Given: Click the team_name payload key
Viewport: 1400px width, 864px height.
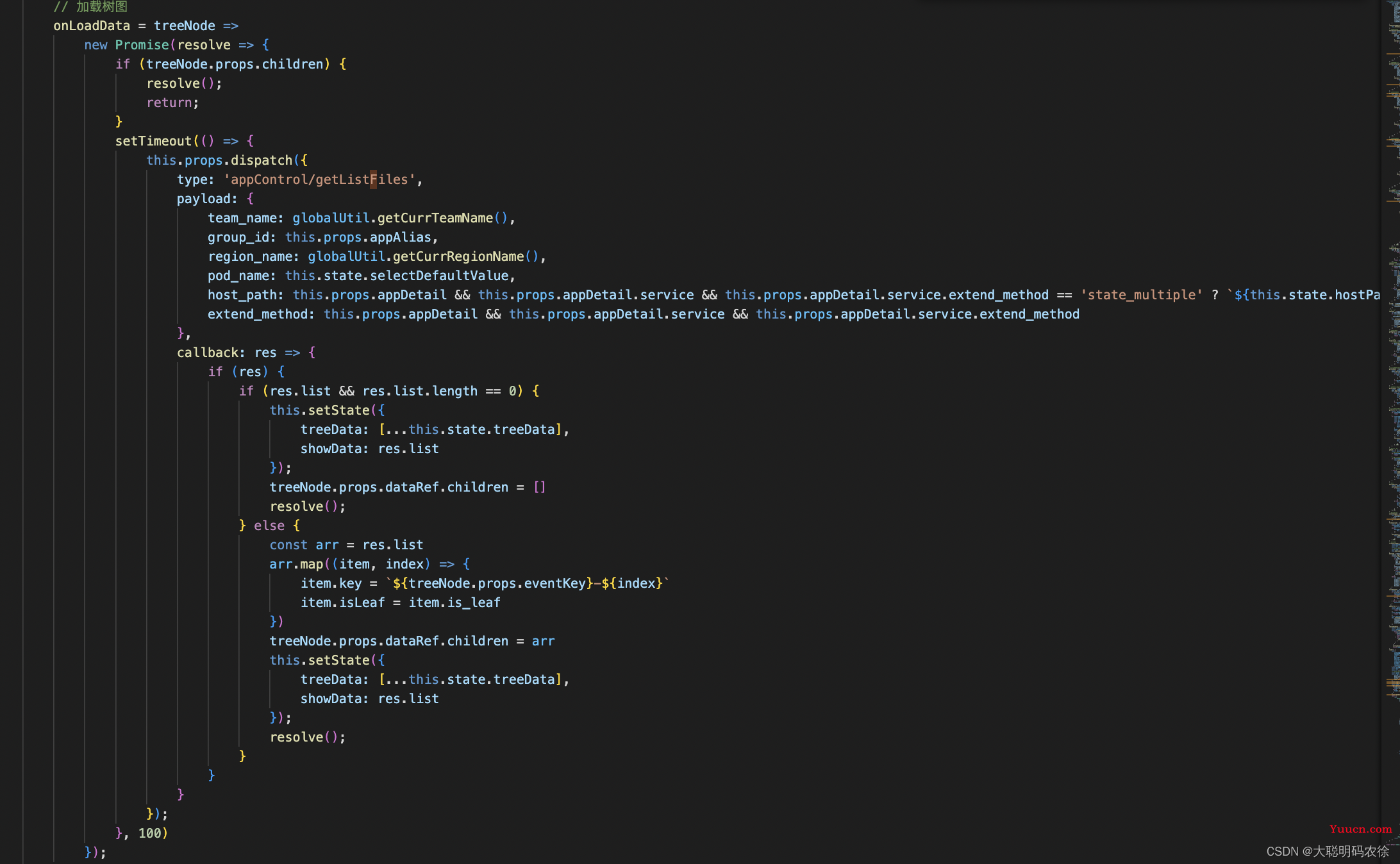Looking at the screenshot, I should (242, 218).
